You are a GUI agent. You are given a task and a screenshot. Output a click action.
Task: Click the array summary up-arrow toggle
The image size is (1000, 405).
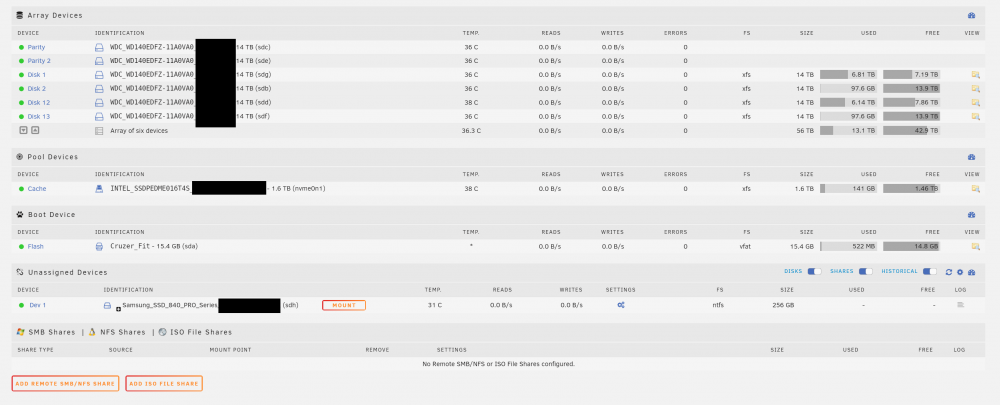[x=35, y=131]
